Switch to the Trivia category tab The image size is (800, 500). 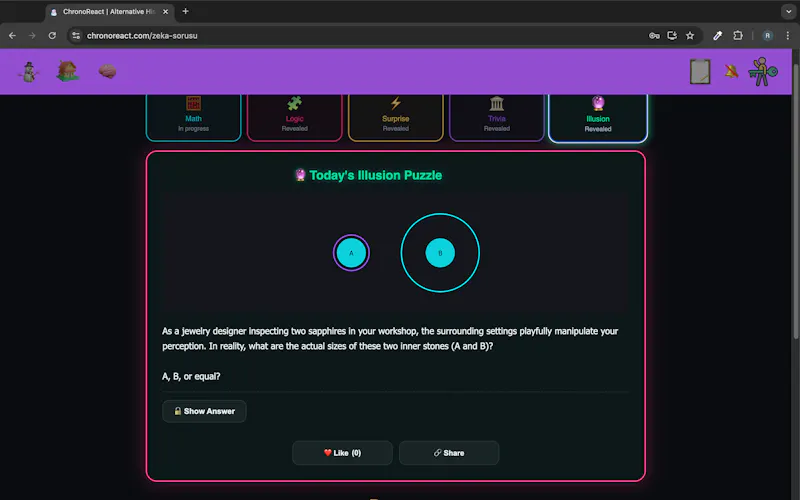pos(496,117)
